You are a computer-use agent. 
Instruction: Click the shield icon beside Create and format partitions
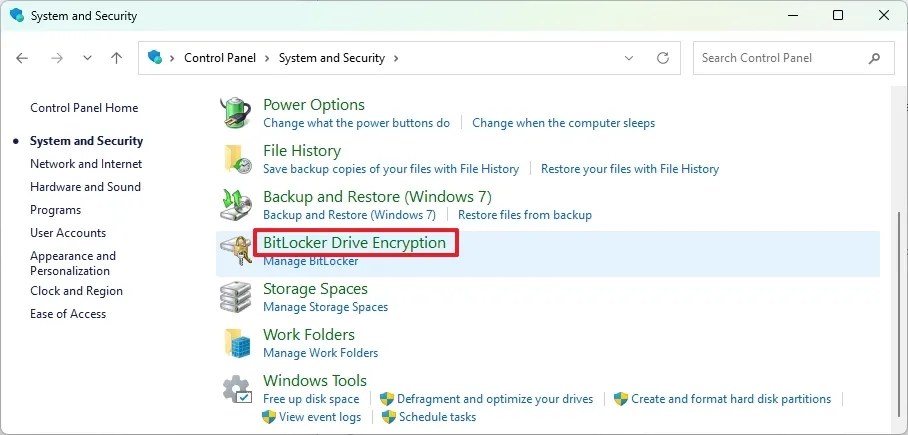click(x=621, y=399)
